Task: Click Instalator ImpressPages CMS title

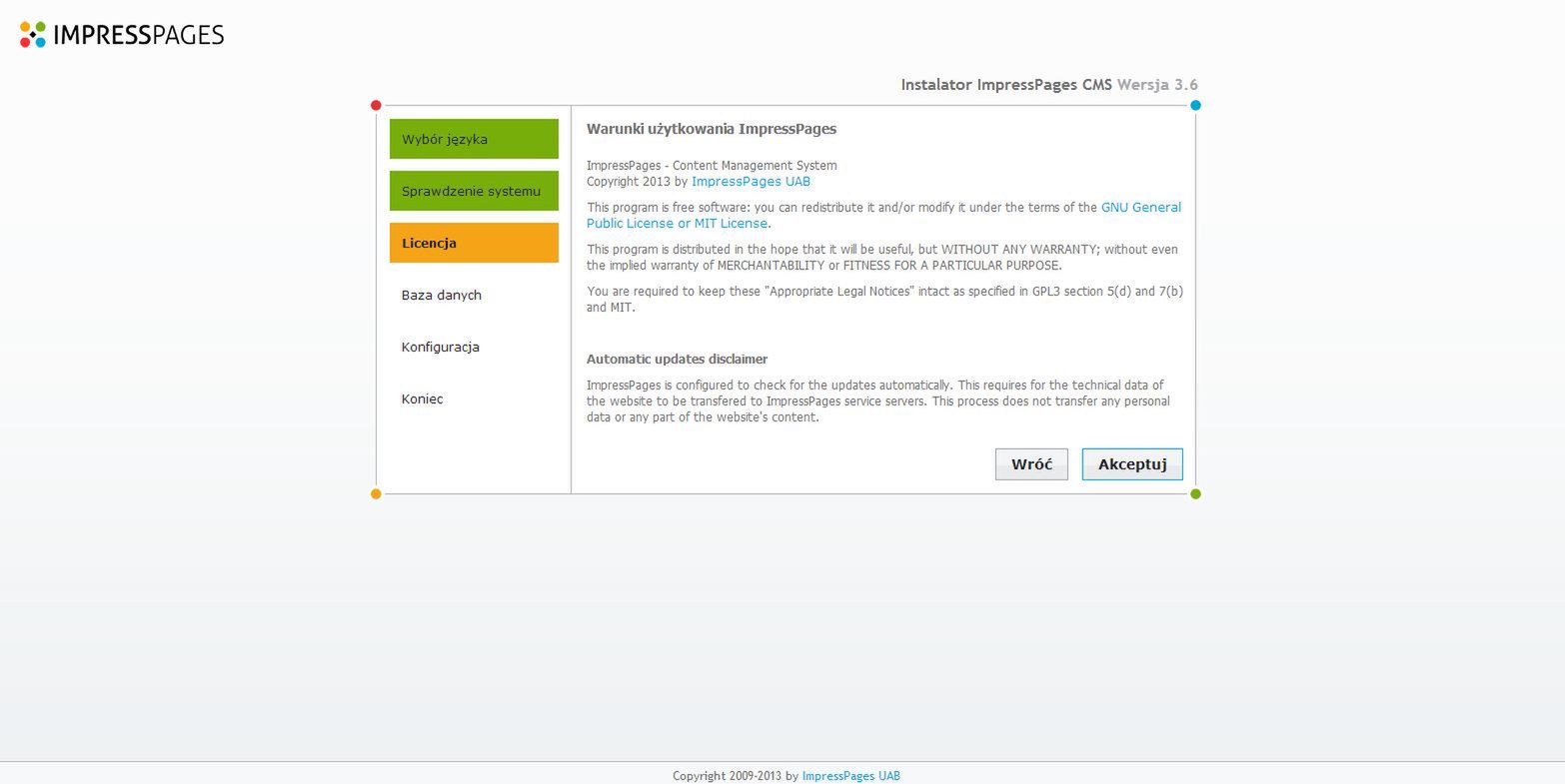Action: (x=1006, y=85)
